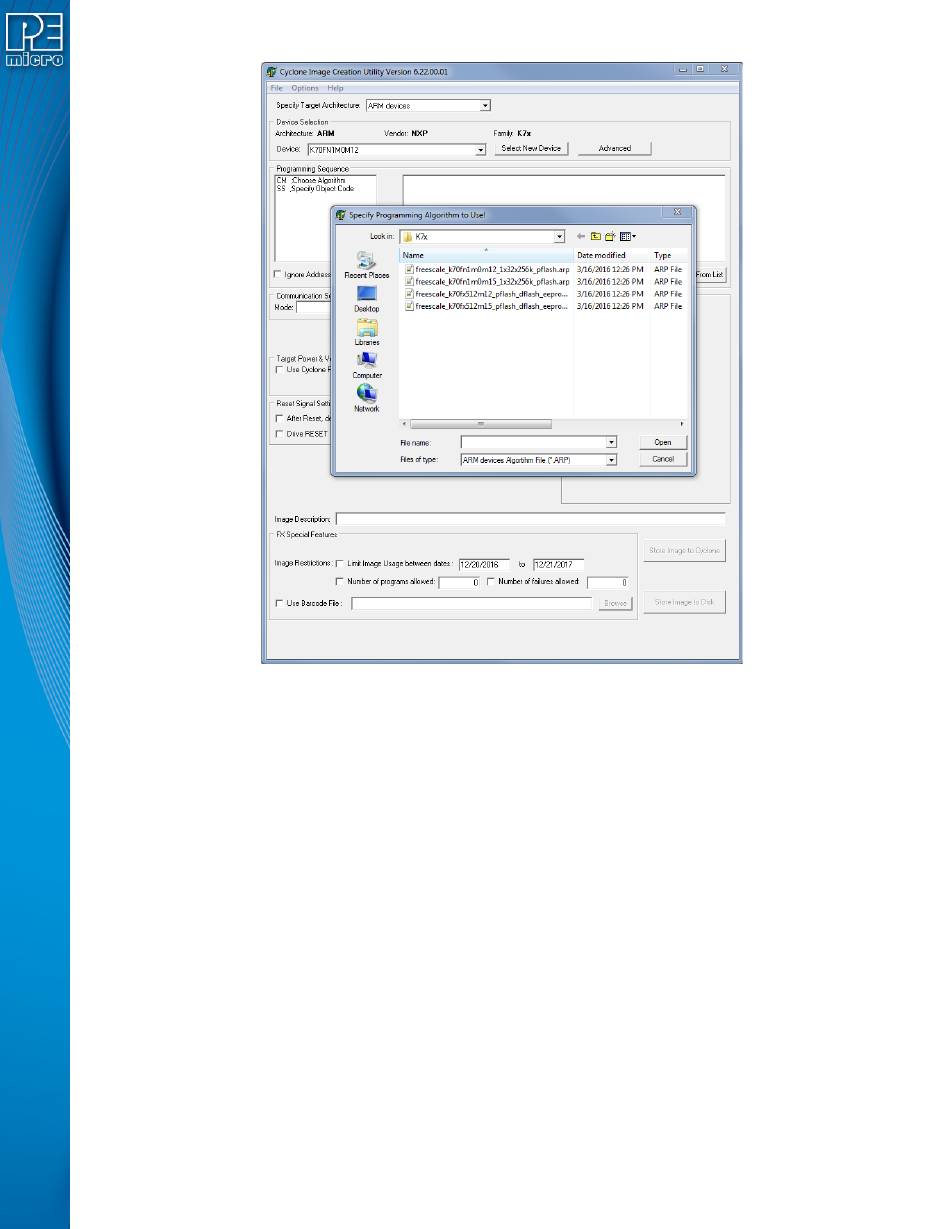Browse the Network location icon

(366, 398)
